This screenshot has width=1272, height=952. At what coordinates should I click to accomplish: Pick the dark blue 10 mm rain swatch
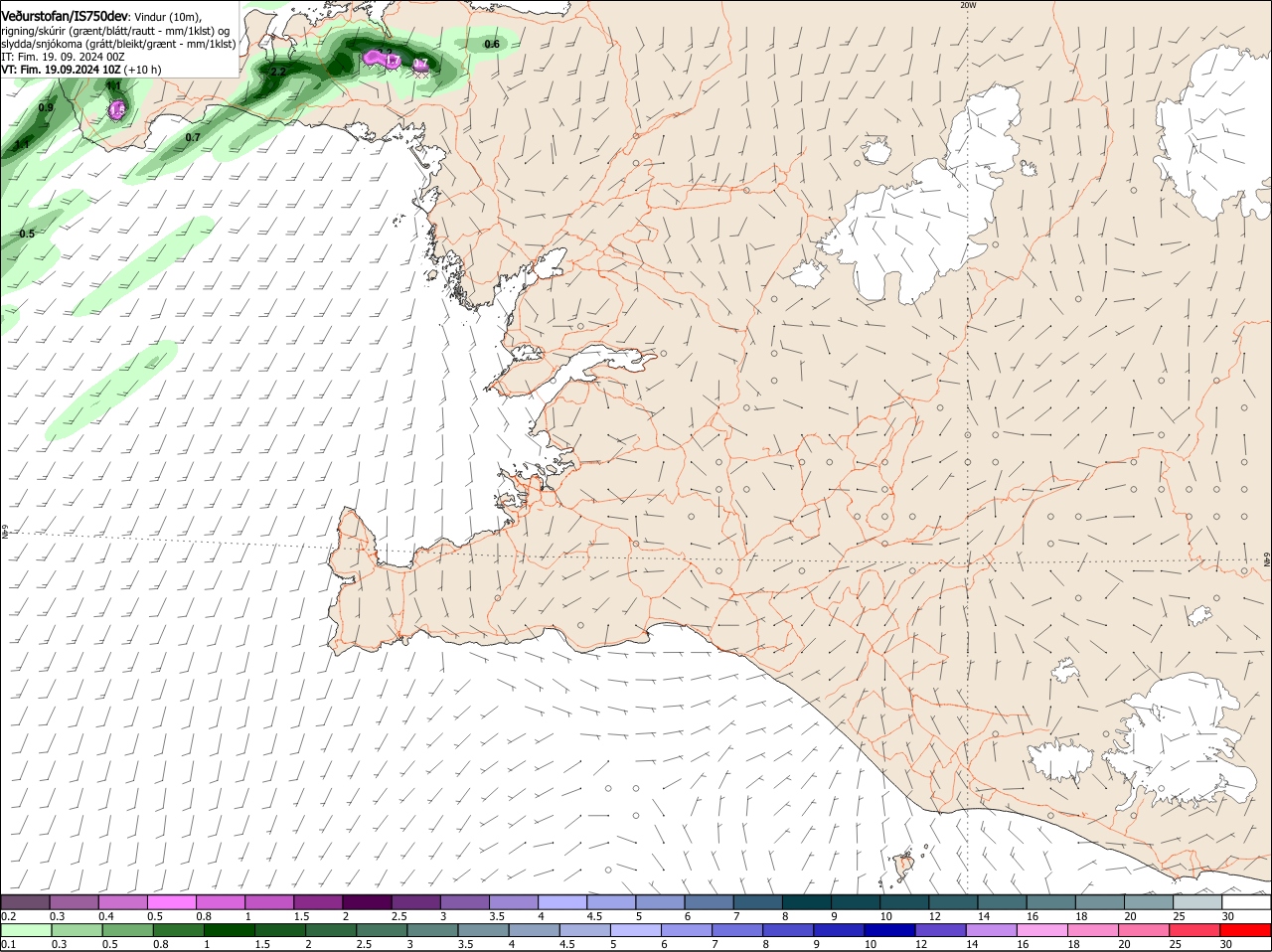[x=888, y=931]
